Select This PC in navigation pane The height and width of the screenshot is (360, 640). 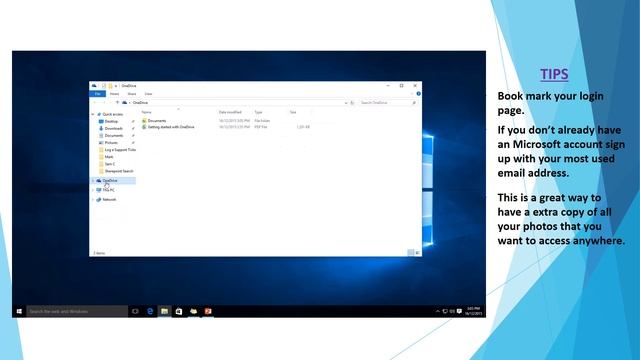tap(108, 190)
